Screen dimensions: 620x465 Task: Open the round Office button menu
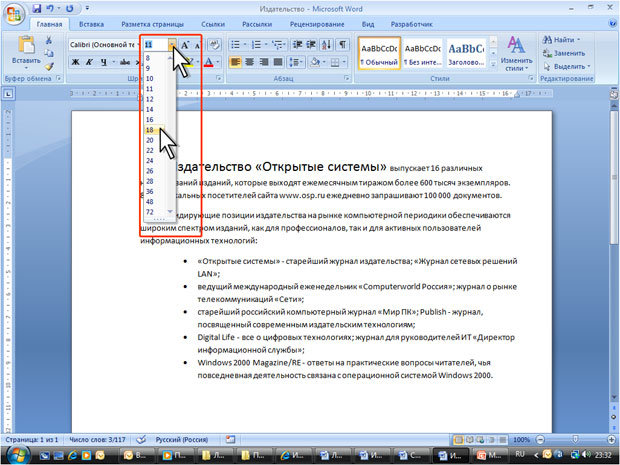(x=14, y=14)
